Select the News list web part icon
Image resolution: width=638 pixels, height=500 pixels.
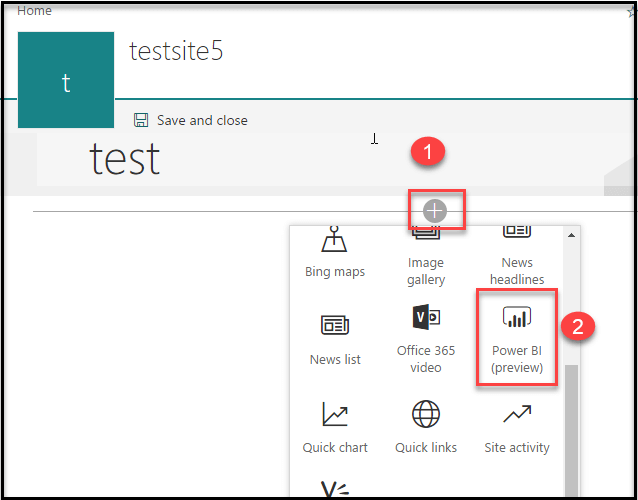pos(335,326)
